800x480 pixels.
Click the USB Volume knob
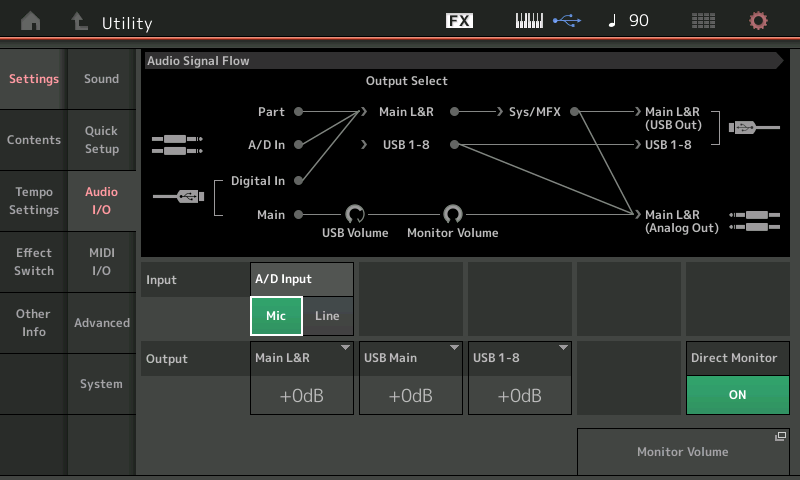[354, 214]
